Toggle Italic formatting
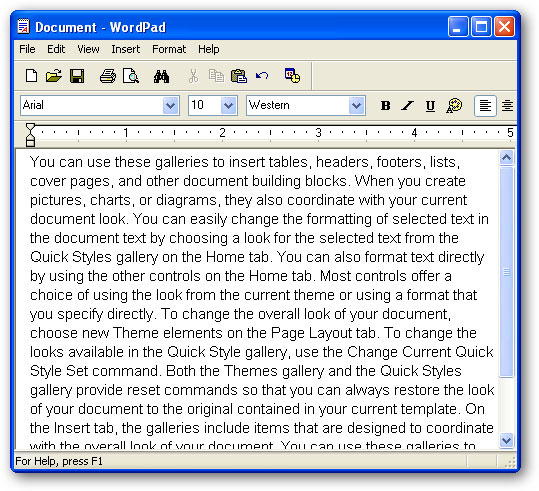 [408, 106]
